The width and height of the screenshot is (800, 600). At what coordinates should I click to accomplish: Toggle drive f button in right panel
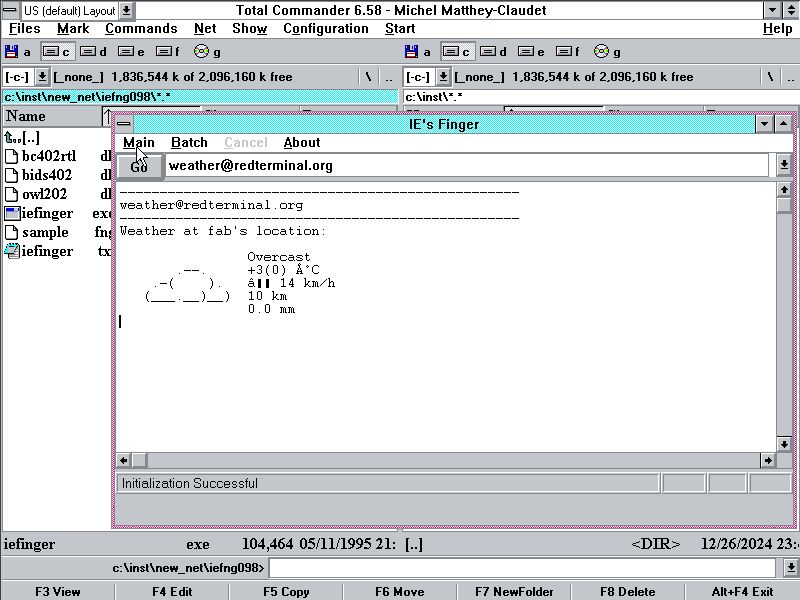coord(569,52)
